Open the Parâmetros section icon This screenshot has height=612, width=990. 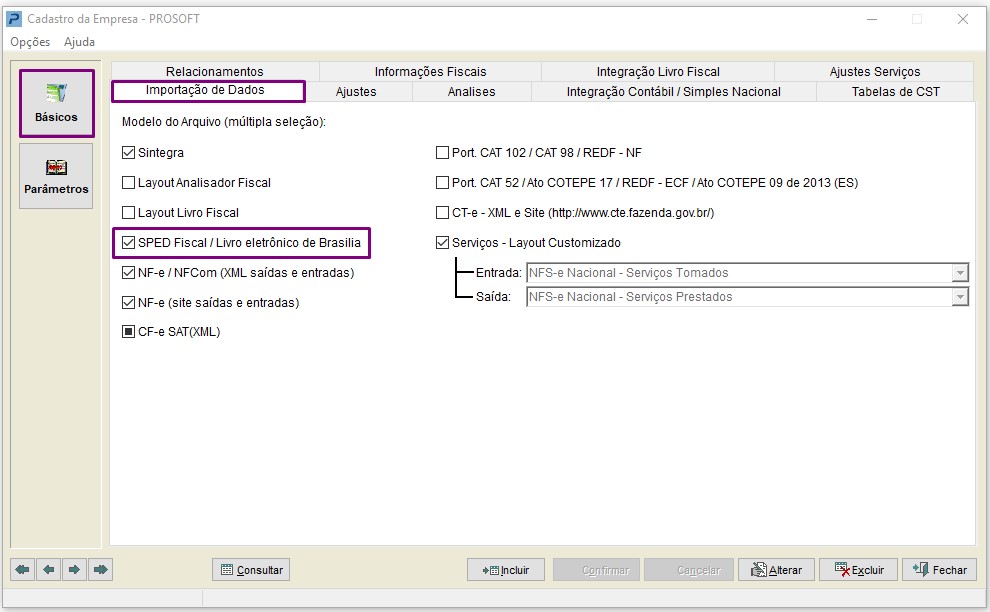(x=56, y=176)
